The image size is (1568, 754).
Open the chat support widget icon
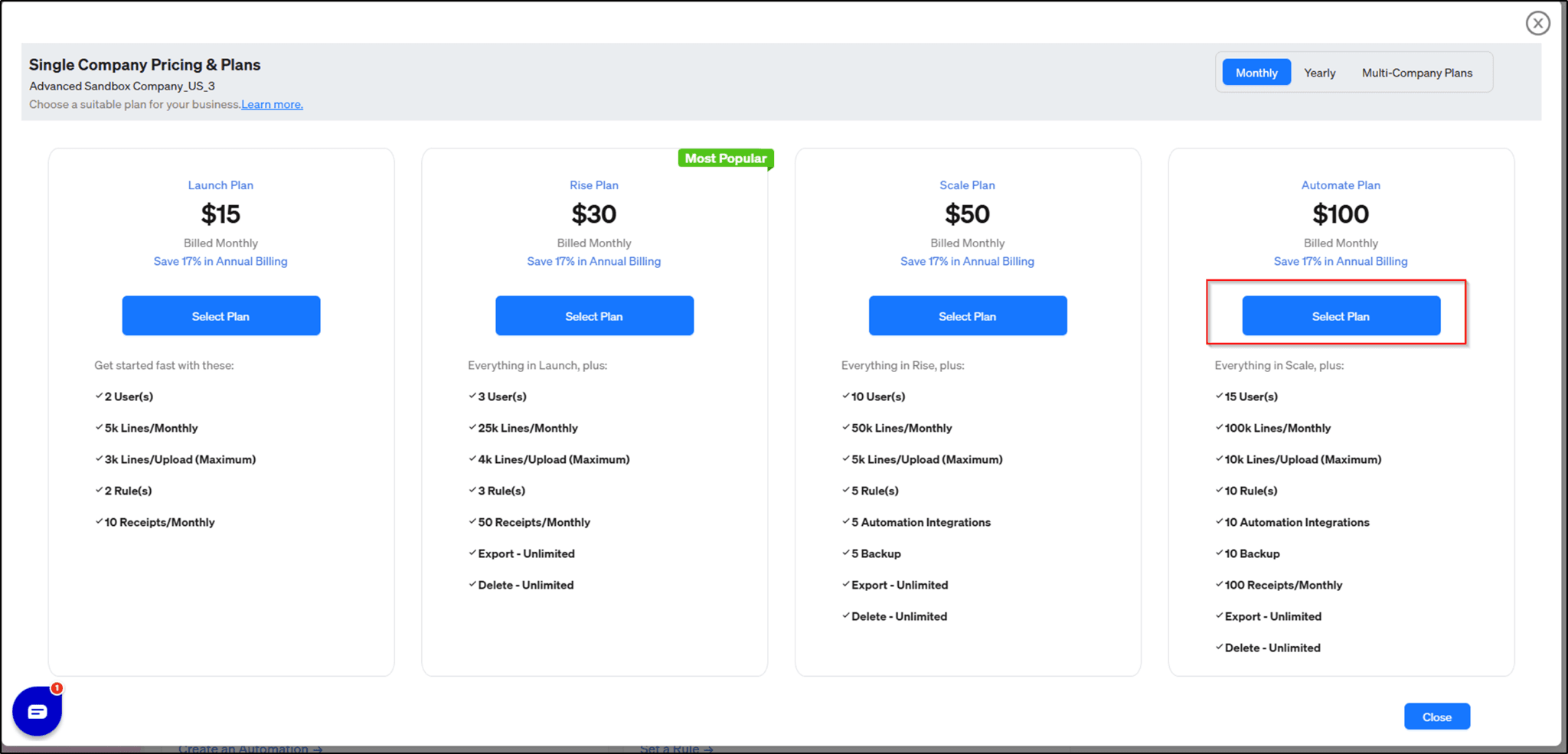(37, 711)
